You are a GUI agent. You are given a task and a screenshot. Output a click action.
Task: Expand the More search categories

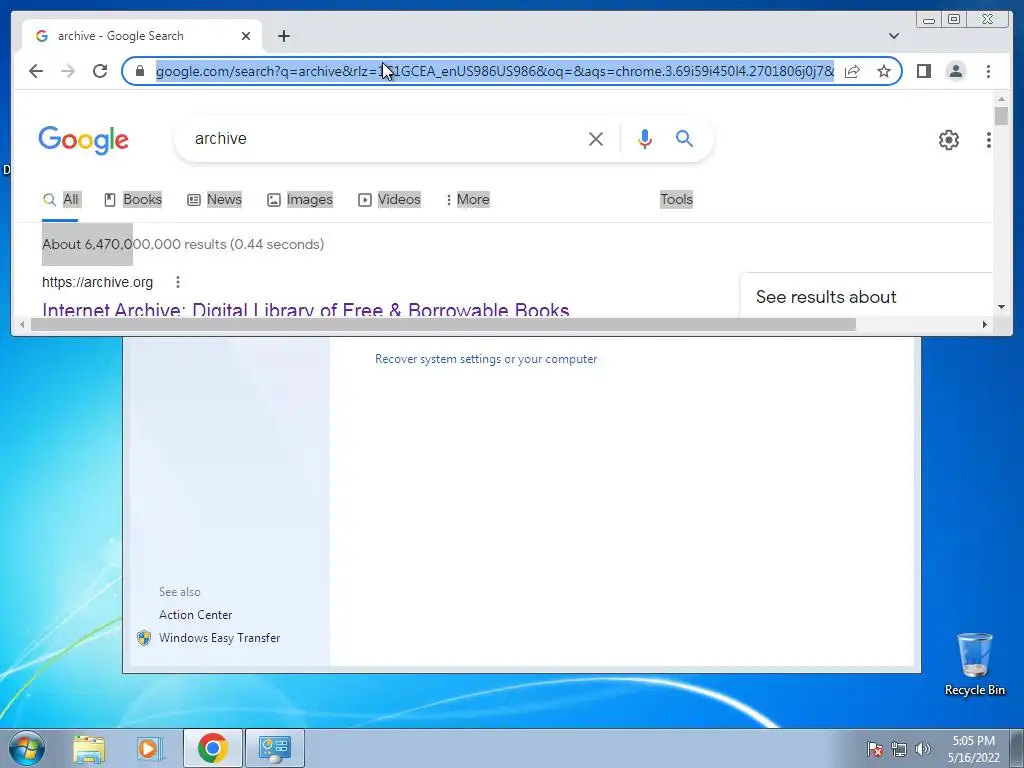pos(468,199)
